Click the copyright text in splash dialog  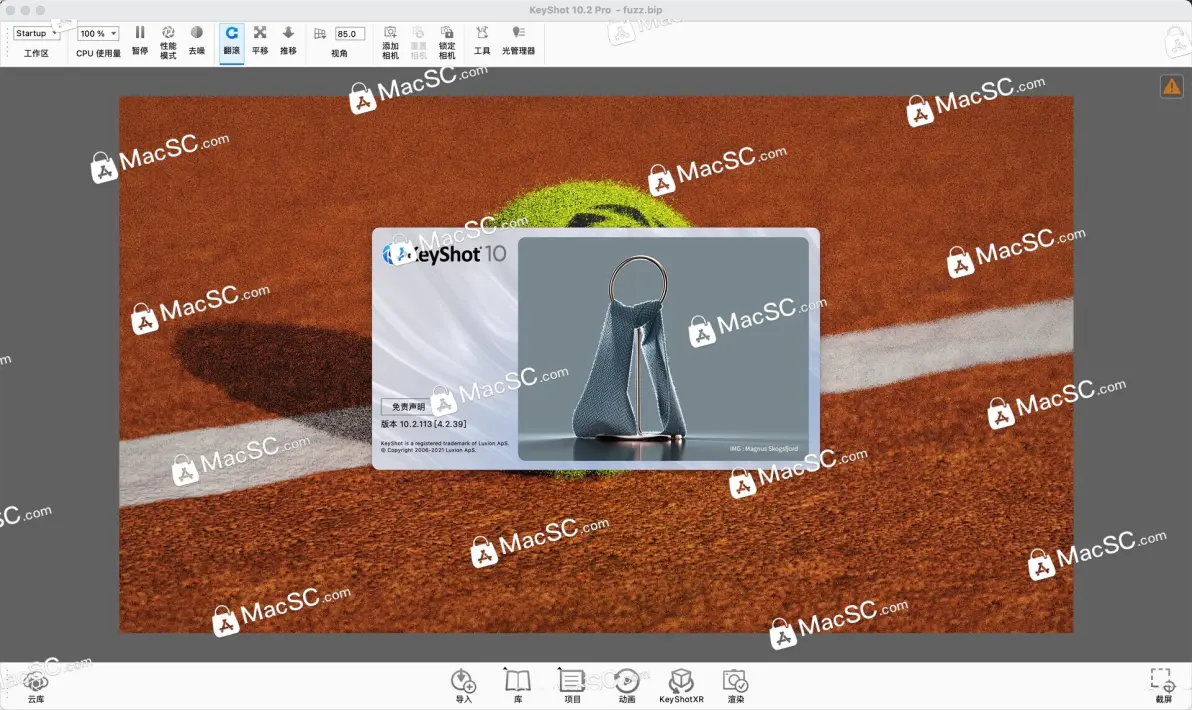pos(444,446)
